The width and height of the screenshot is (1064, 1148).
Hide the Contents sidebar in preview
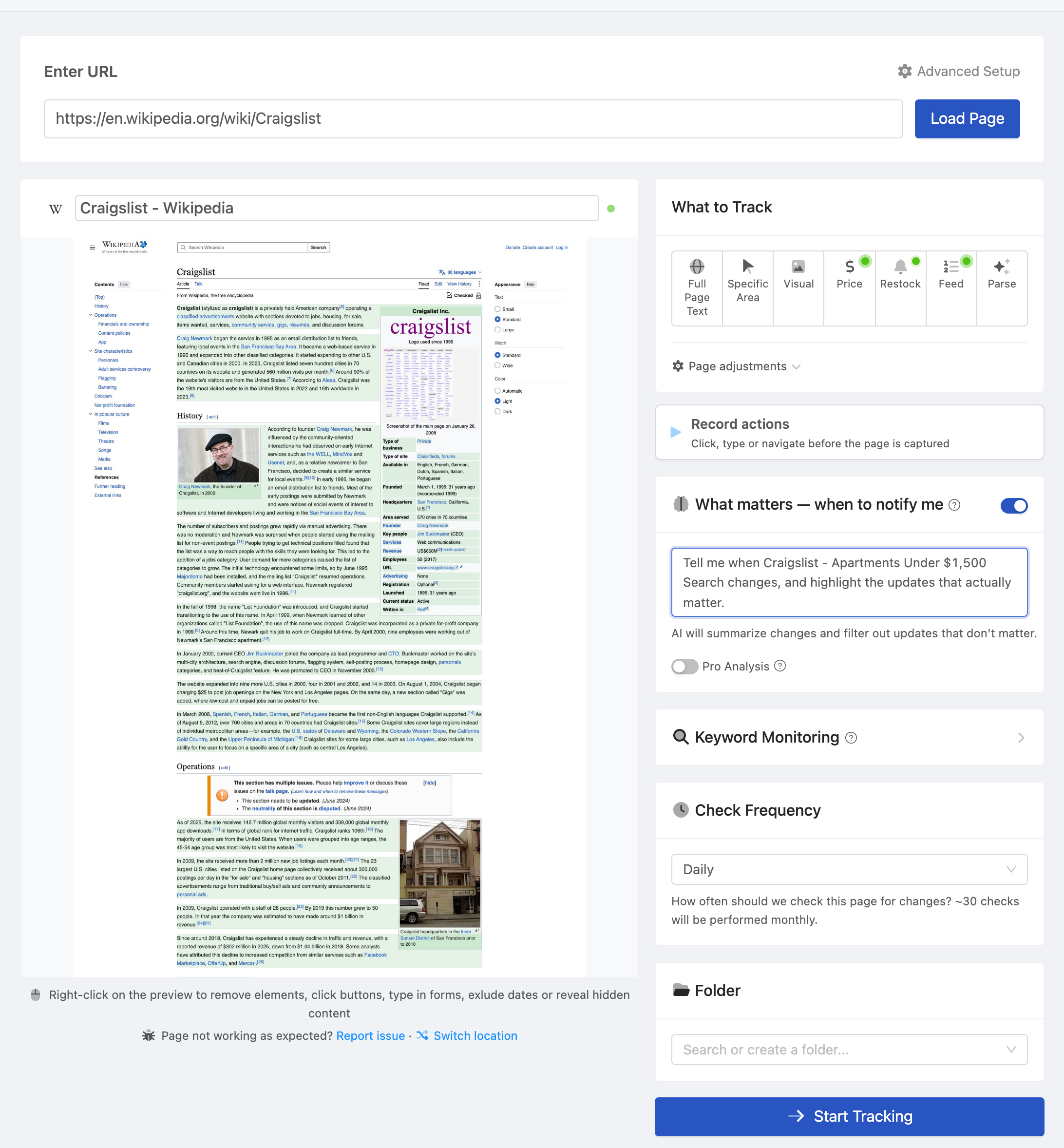(124, 285)
